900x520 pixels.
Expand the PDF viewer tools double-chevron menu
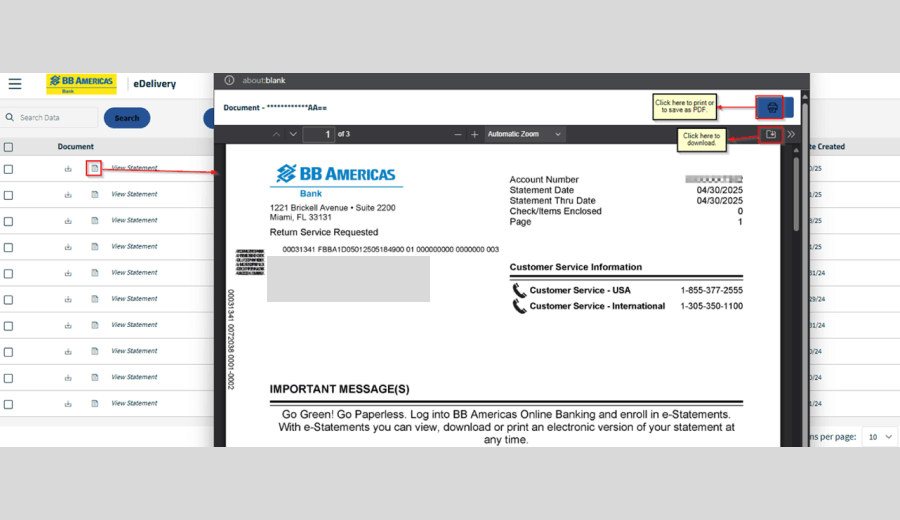coord(791,134)
